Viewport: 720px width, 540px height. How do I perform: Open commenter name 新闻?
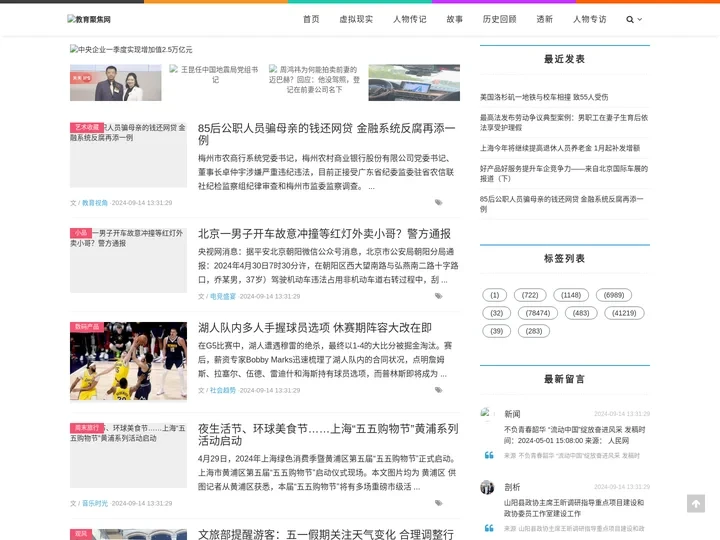click(x=512, y=414)
